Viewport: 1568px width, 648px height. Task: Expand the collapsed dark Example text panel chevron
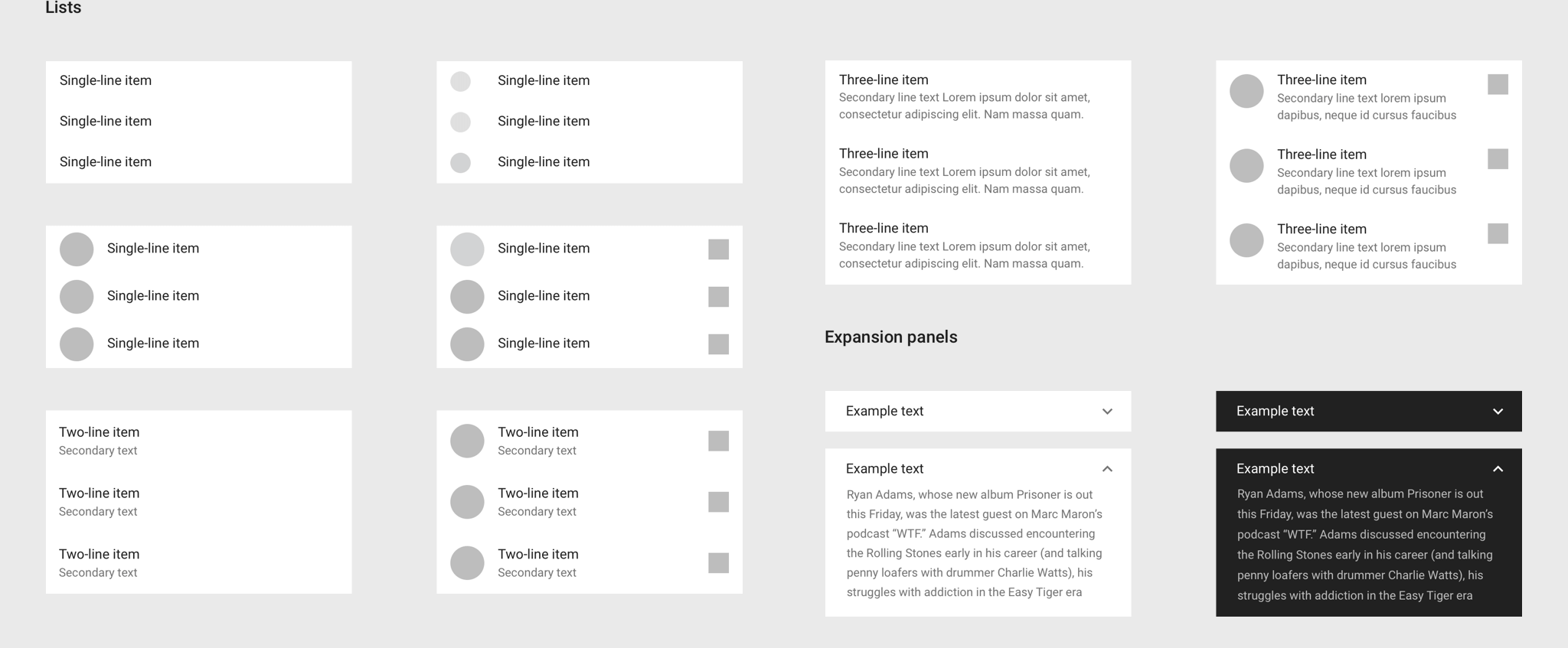tap(1498, 412)
